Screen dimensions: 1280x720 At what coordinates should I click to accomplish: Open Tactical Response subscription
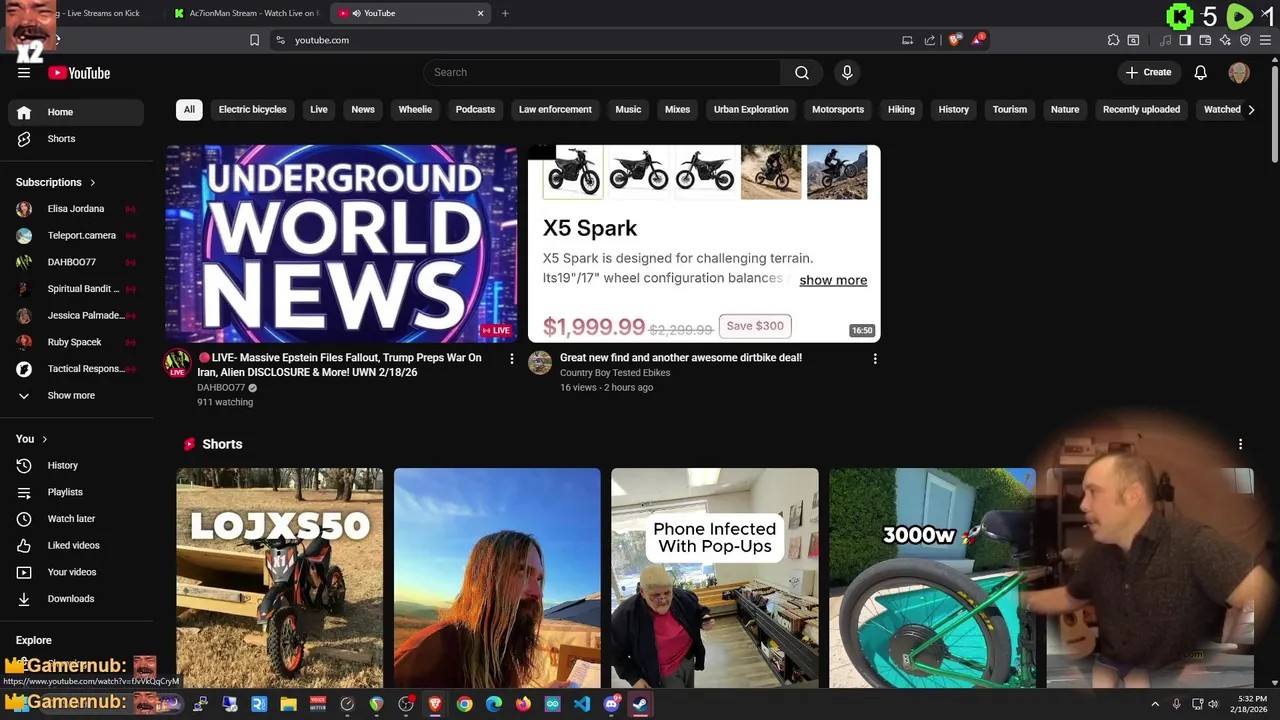tap(76, 369)
